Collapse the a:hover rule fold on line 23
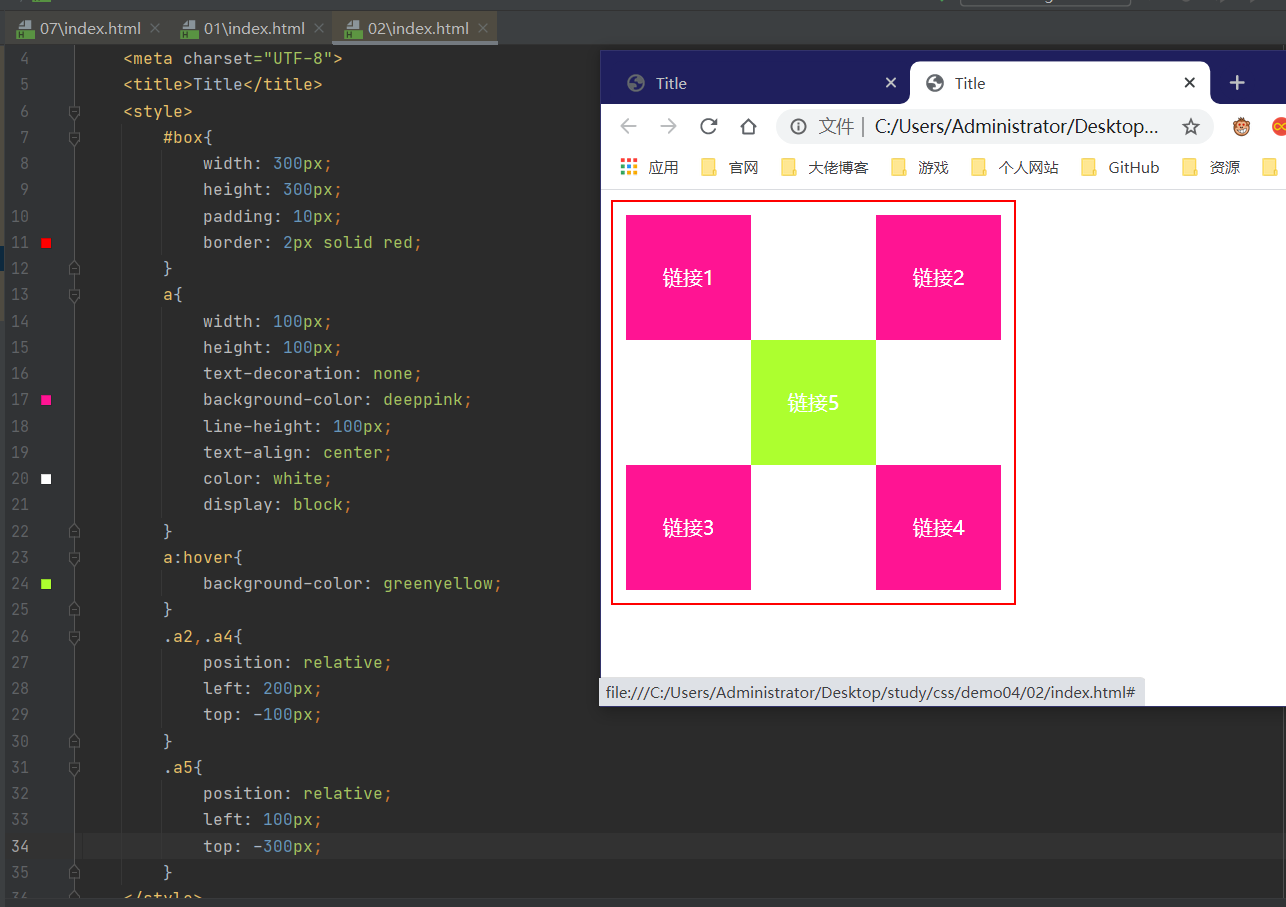Viewport: 1286px width, 907px height. click(x=74, y=557)
